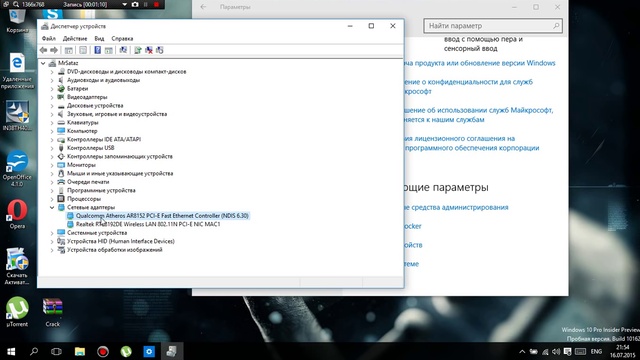Open the Скачать Активат... desktop icon
640x360 pixels.
17,266
